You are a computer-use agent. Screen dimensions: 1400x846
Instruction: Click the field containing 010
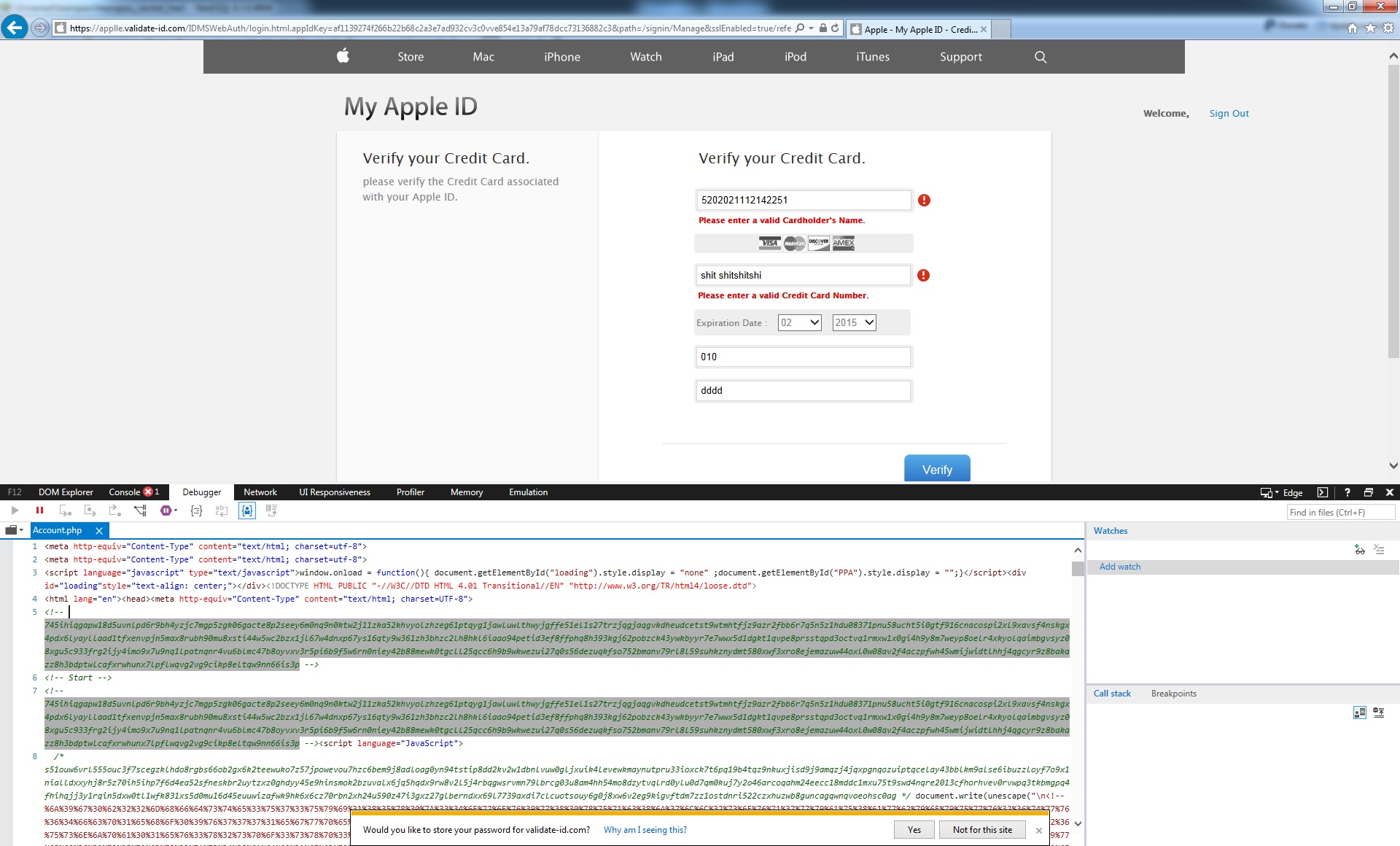803,357
